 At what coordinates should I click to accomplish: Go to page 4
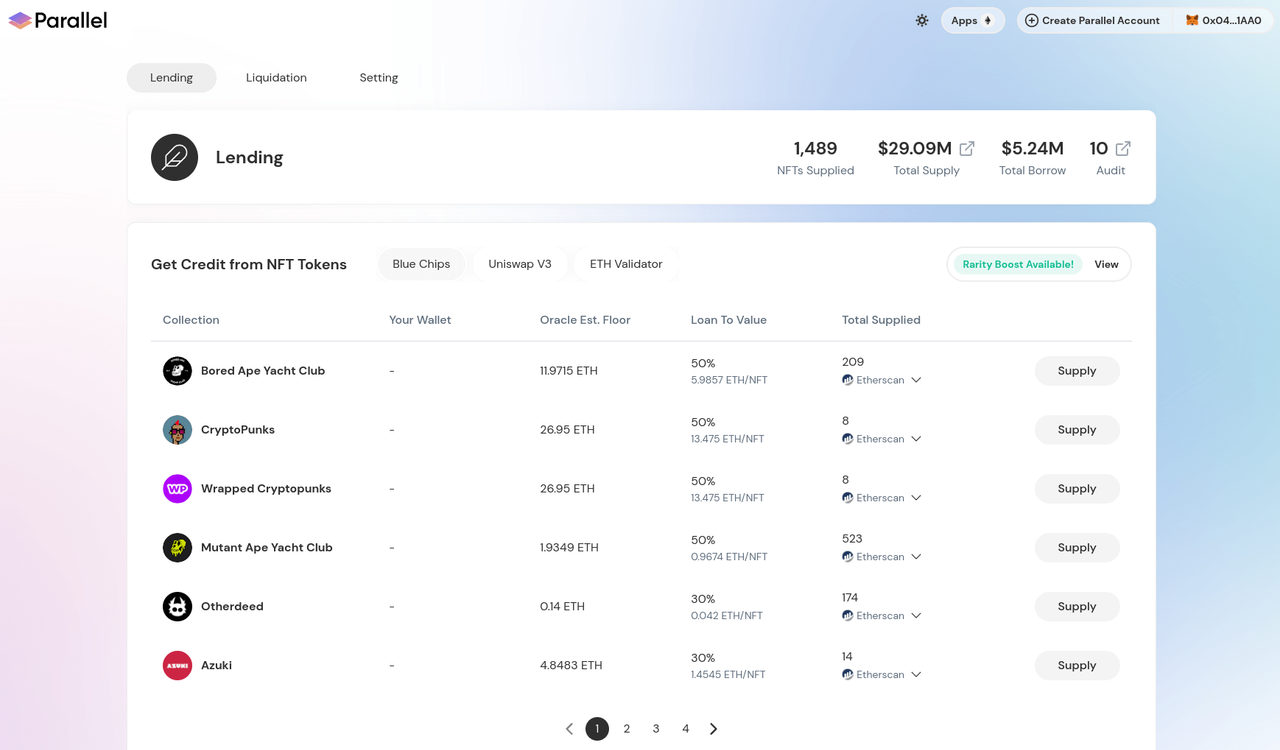tap(686, 729)
